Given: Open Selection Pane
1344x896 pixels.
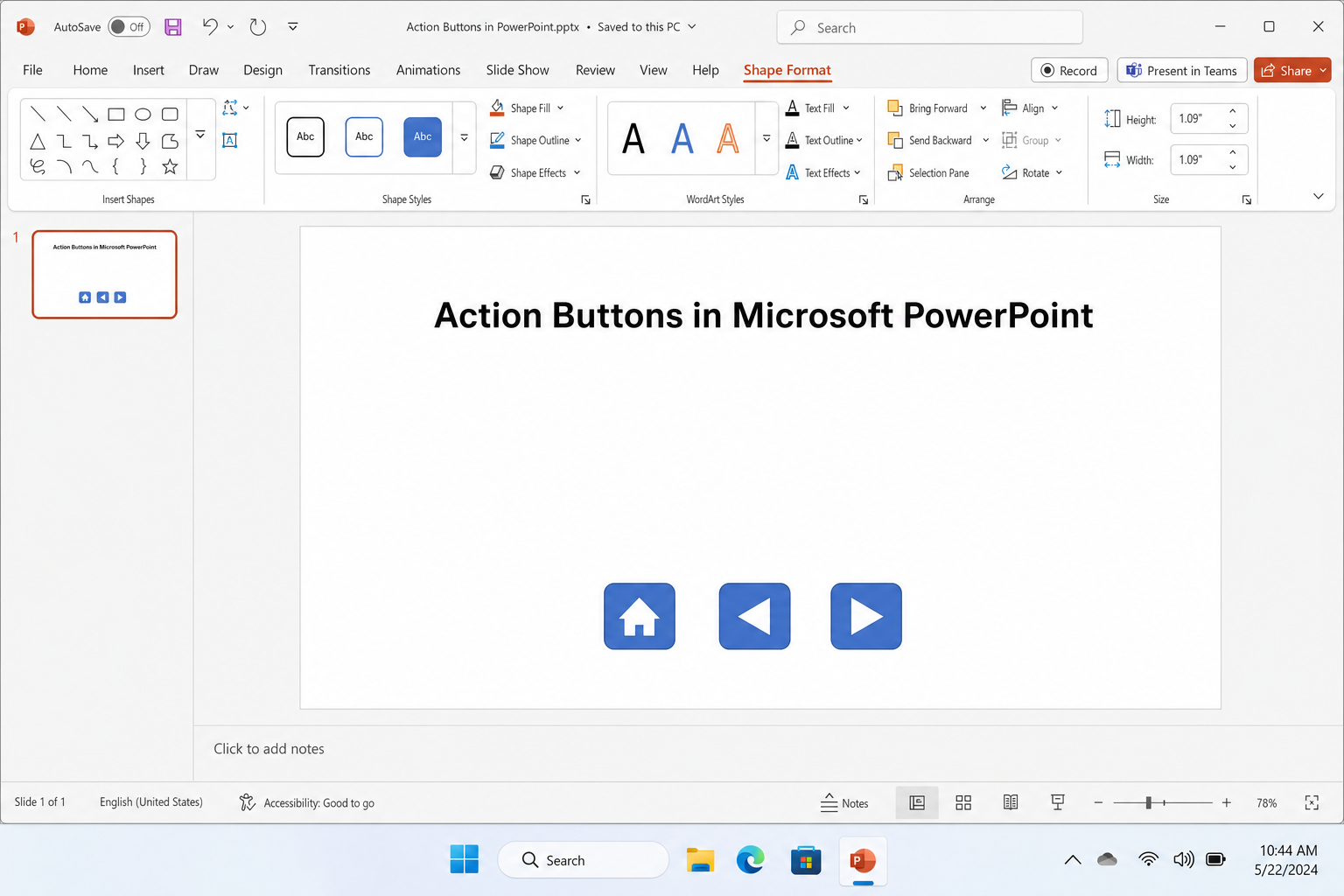Looking at the screenshot, I should pos(928,173).
